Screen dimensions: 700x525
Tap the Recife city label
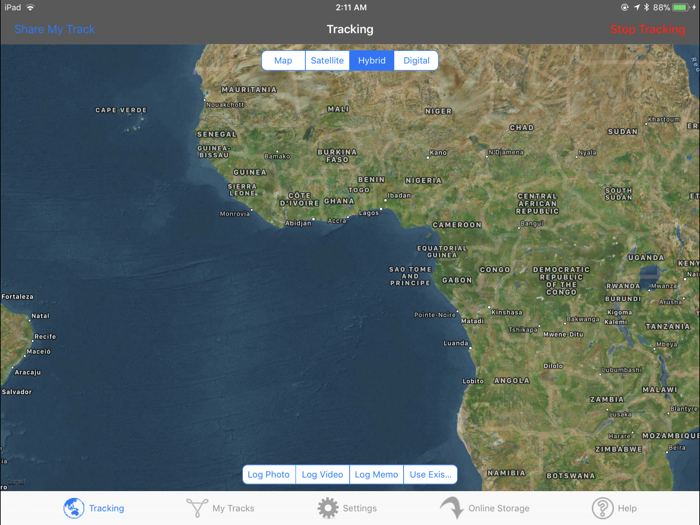point(45,337)
